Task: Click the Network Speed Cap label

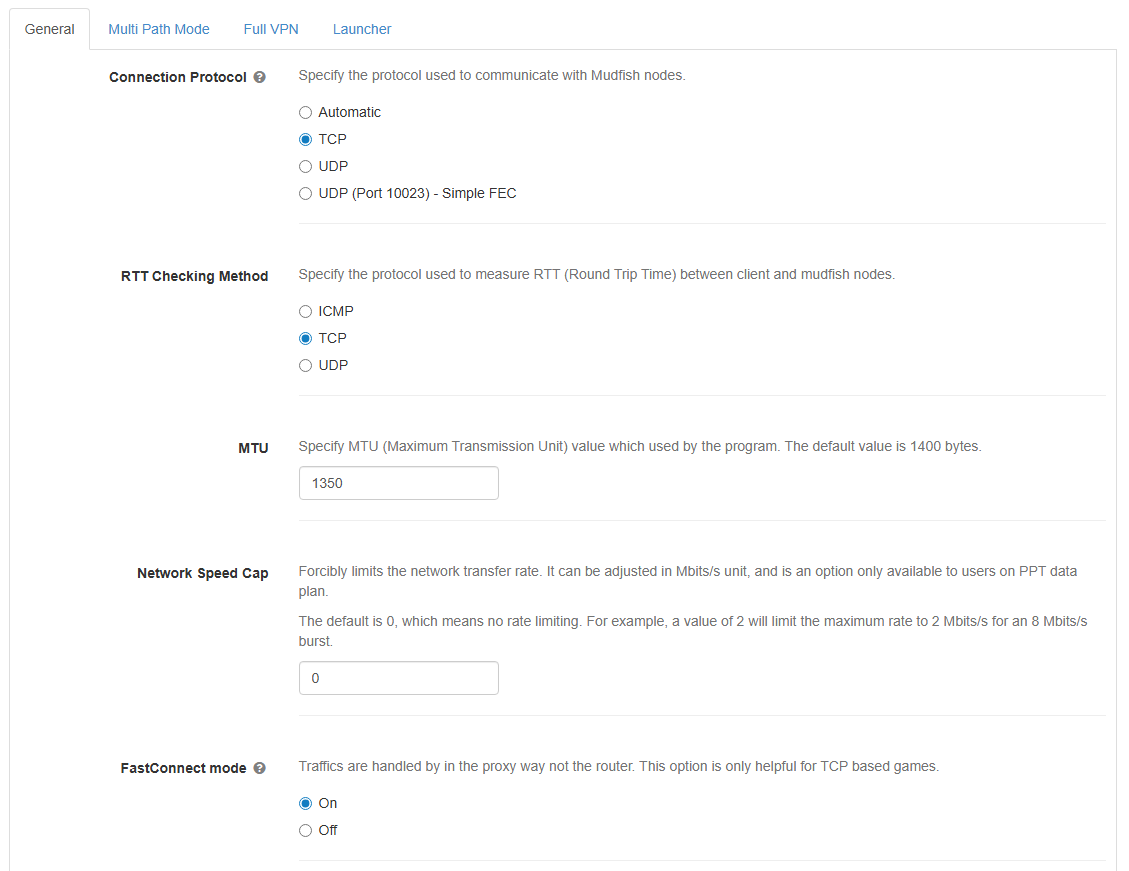Action: click(x=203, y=573)
